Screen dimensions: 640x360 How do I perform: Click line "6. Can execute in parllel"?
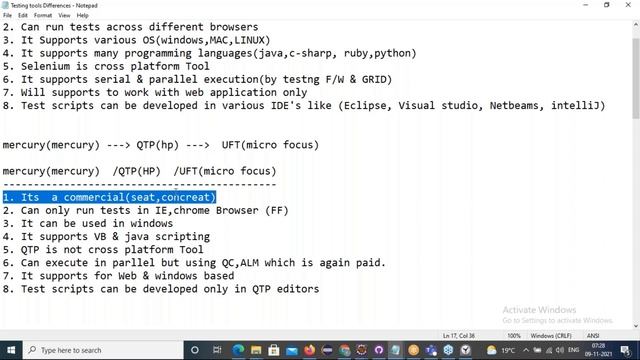(x=194, y=263)
